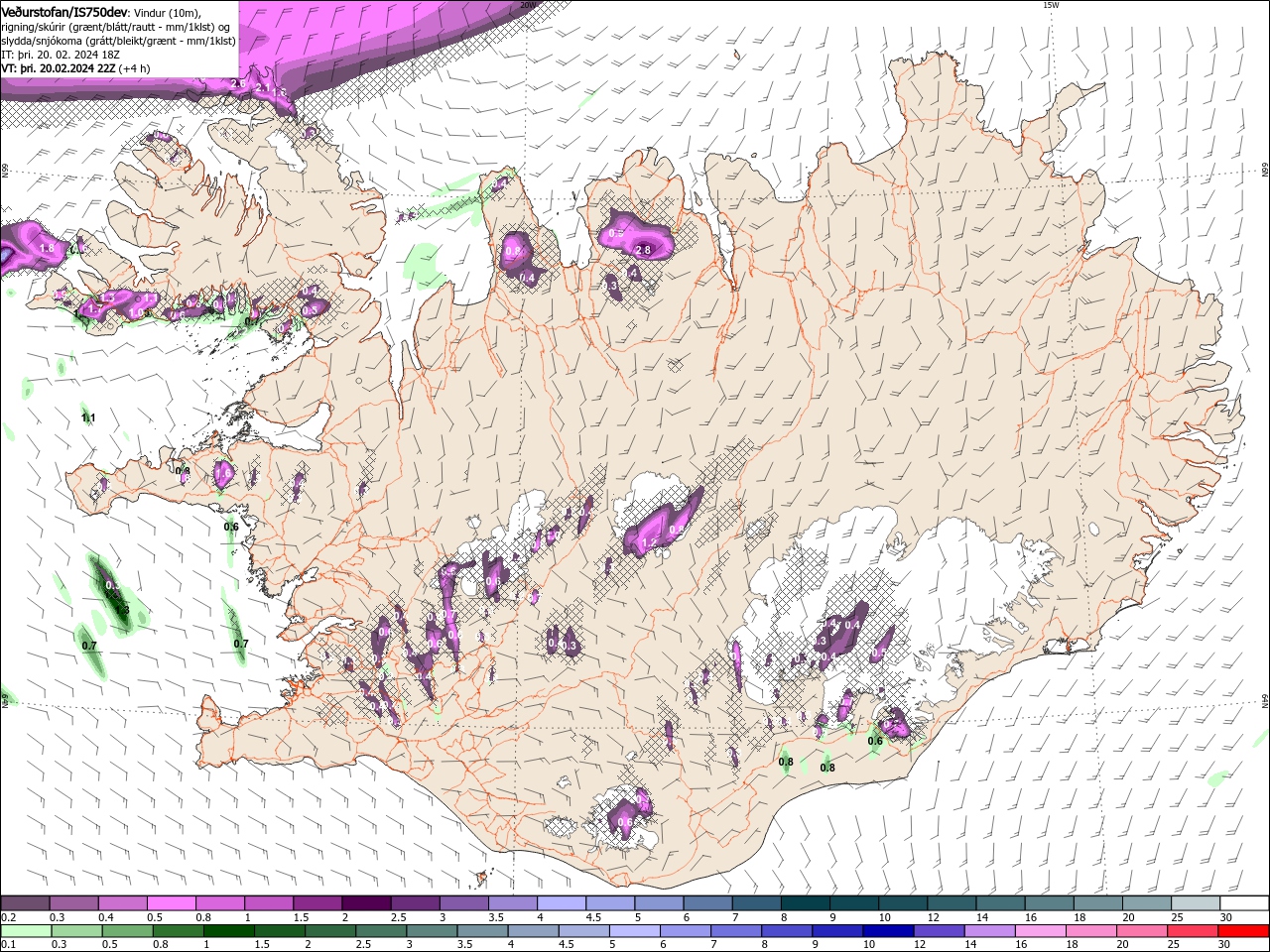Image resolution: width=1270 pixels, height=952 pixels.
Task: Click the '1.8' snowfall value at the far west edge
Action: click(x=46, y=247)
